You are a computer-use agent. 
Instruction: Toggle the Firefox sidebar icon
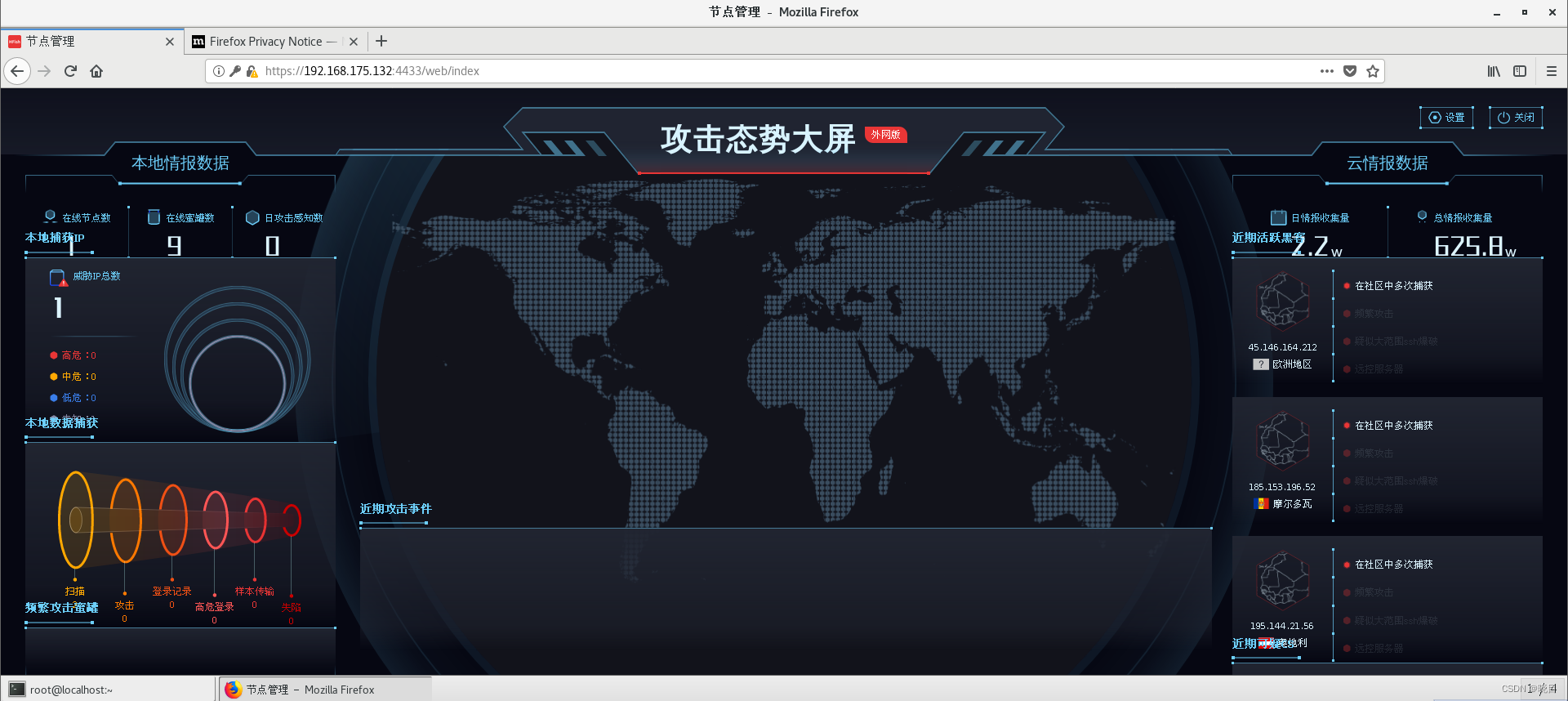click(1520, 71)
